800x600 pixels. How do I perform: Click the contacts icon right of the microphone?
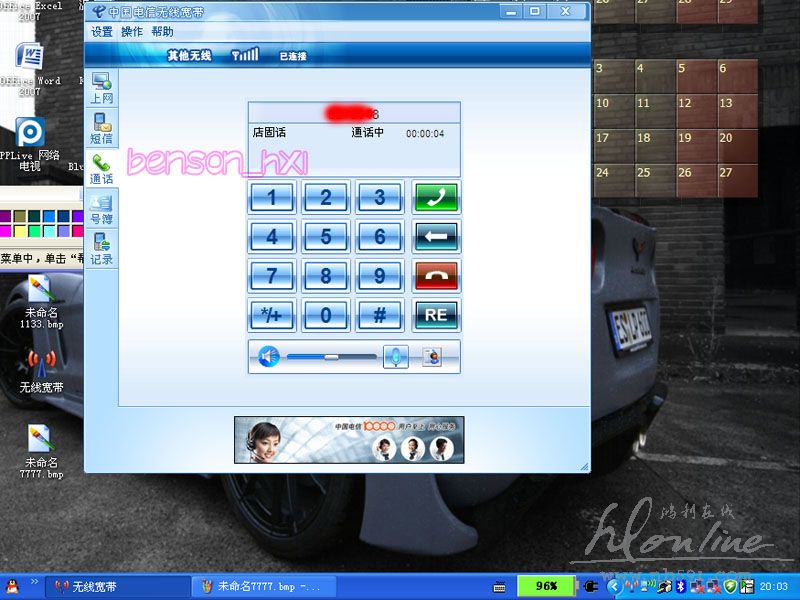point(431,356)
